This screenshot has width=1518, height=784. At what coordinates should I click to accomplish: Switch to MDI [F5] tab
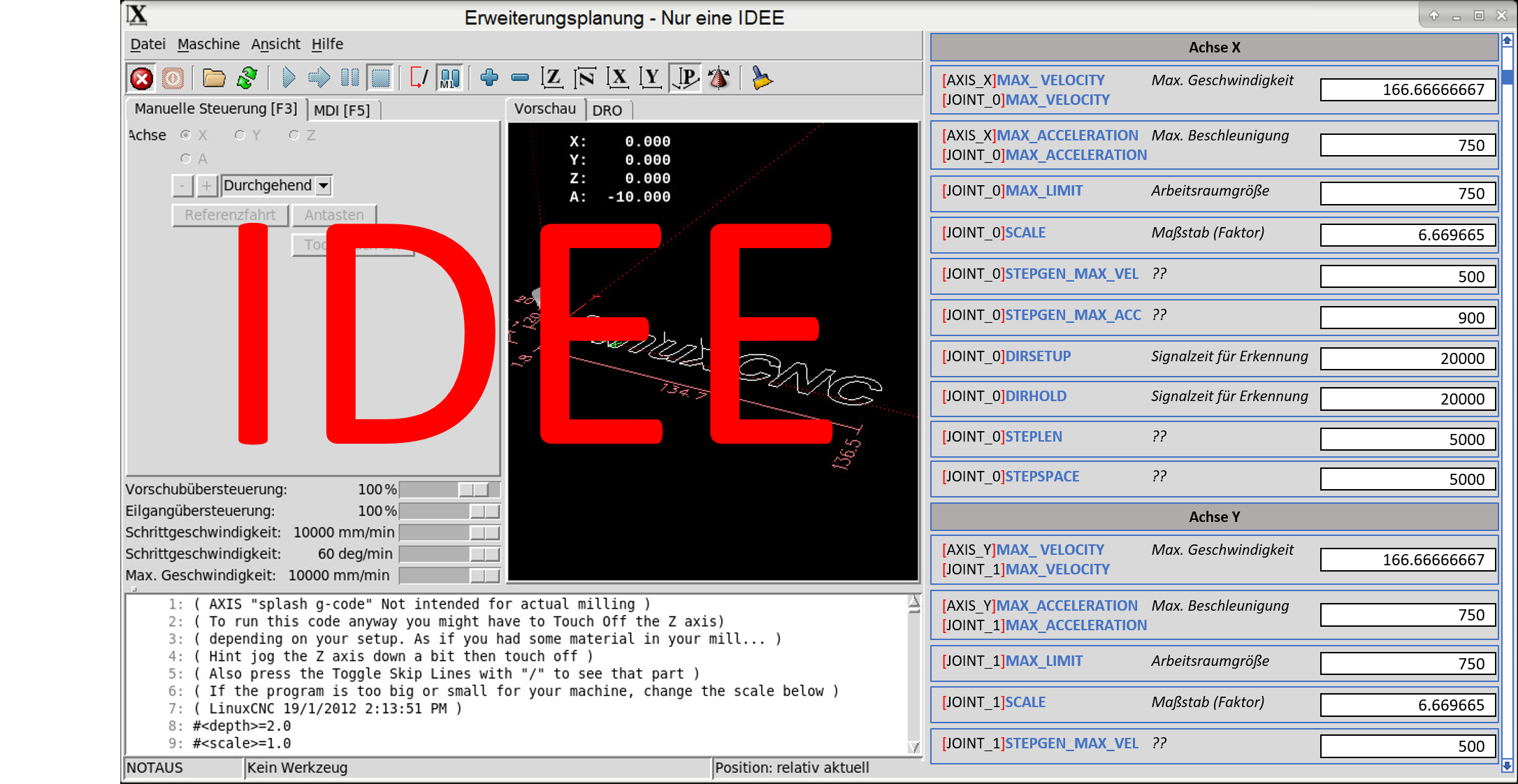tap(342, 110)
